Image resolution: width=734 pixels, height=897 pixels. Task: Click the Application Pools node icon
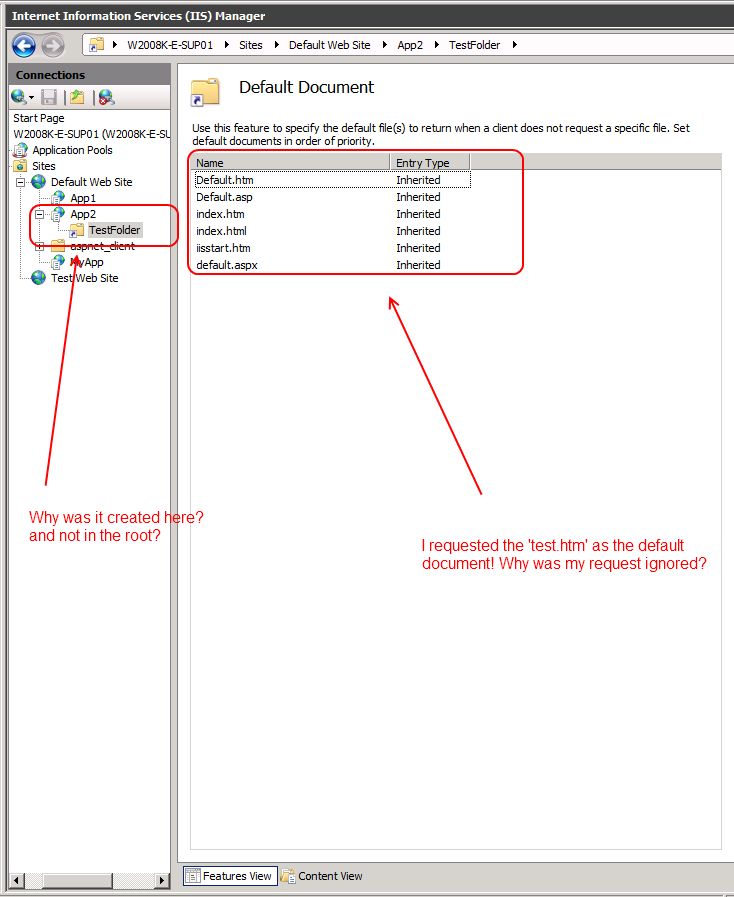point(21,150)
